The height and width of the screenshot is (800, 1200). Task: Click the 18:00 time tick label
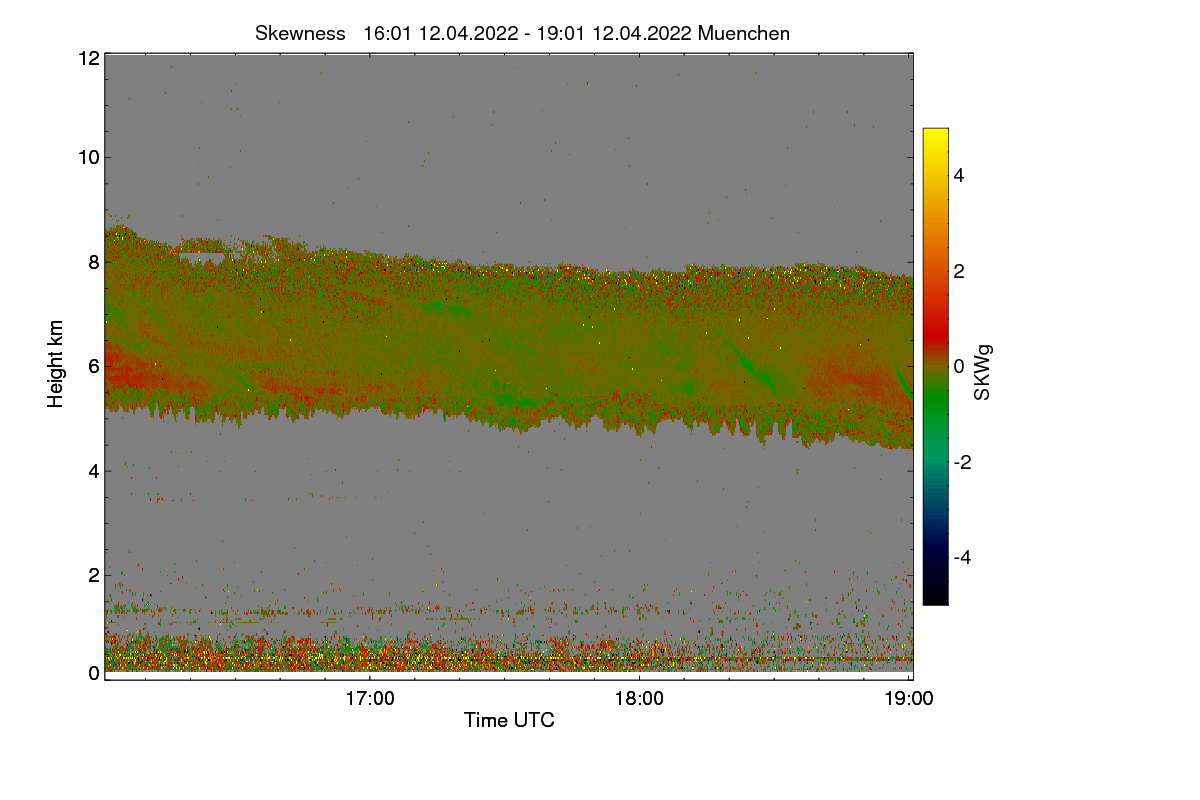coord(639,699)
